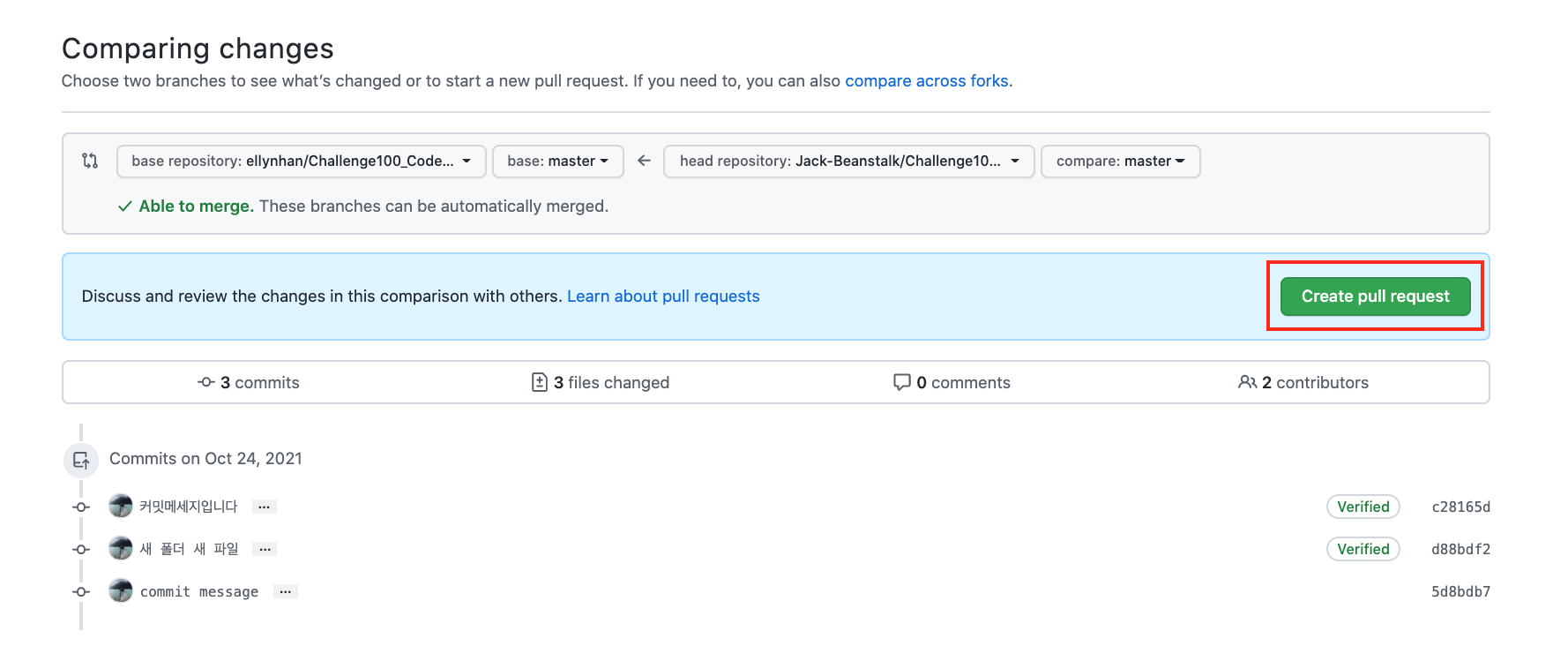The image size is (1568, 646).
Task: Click author avatar of commit message row
Action: click(x=121, y=590)
